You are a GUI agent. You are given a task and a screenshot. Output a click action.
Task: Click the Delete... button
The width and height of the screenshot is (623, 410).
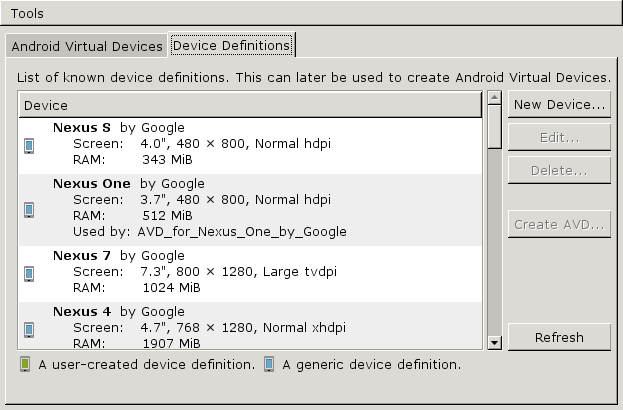[559, 170]
